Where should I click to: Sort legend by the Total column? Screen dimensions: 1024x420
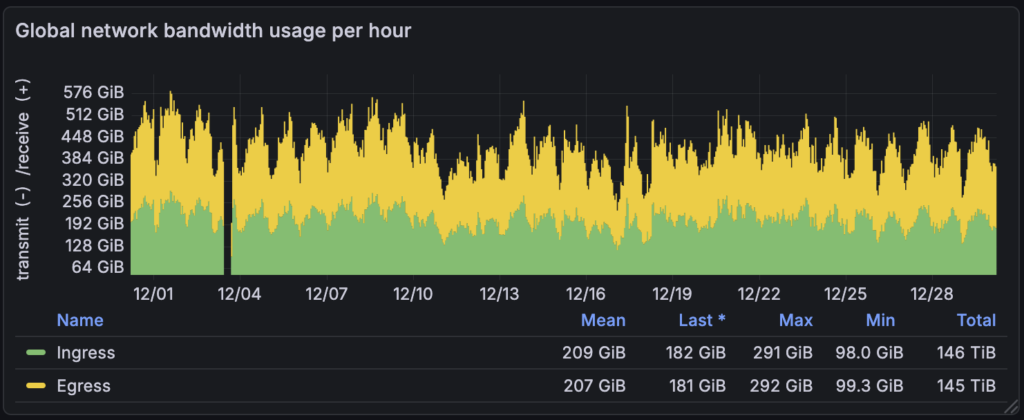[975, 320]
